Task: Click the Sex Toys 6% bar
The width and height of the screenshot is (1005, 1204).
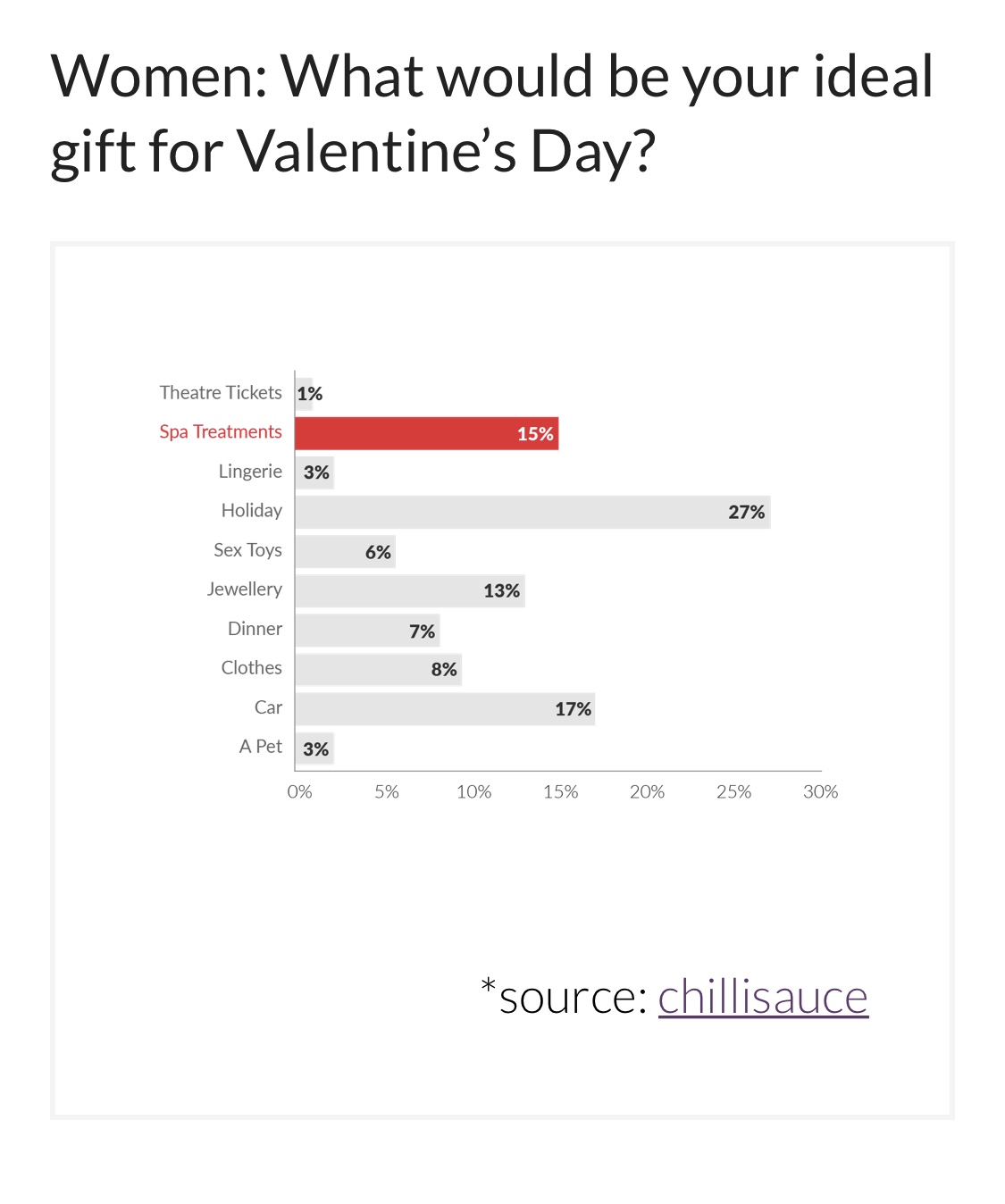Action: coord(346,551)
